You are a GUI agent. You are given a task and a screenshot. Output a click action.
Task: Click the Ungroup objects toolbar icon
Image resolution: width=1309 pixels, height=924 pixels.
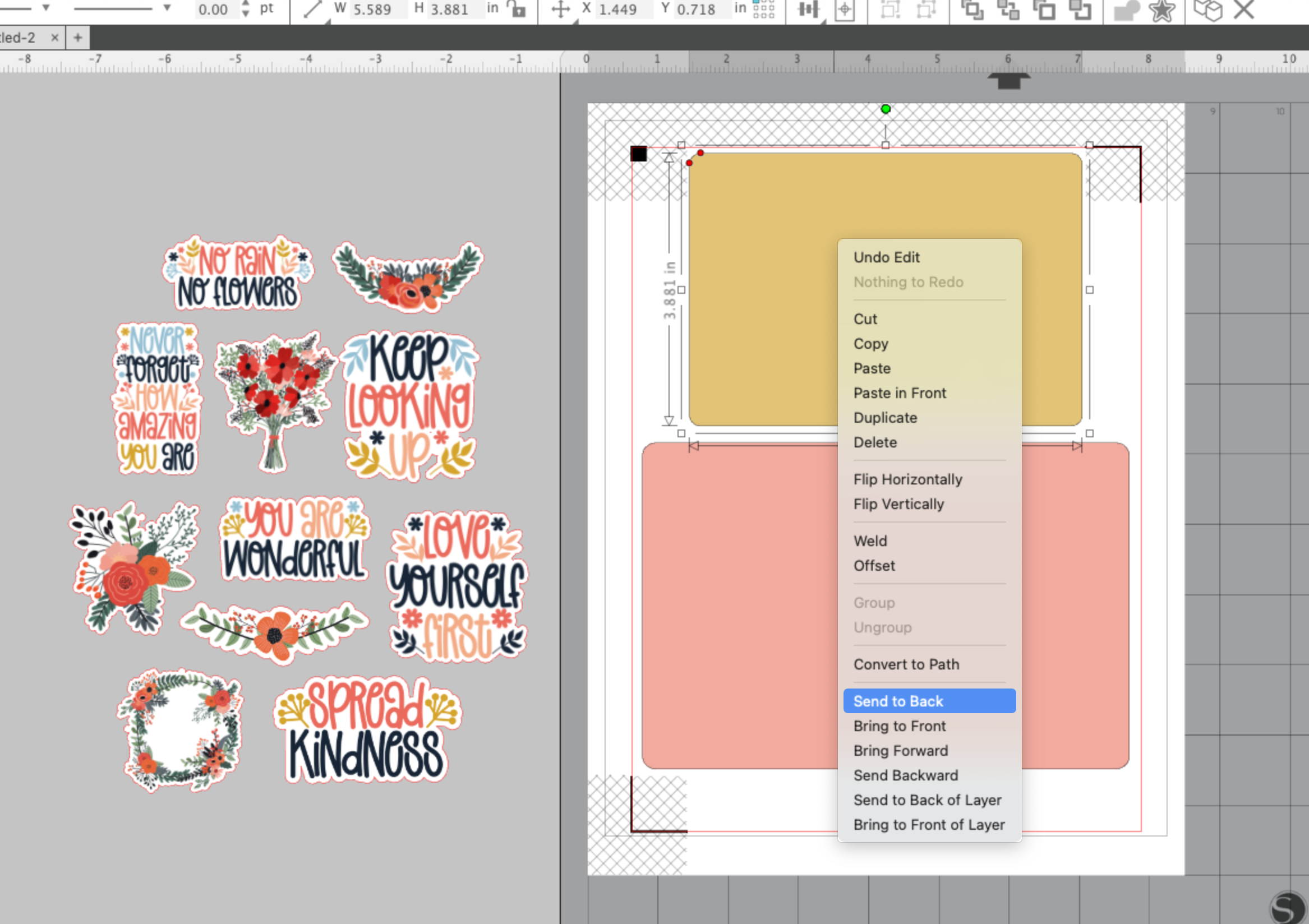925,10
